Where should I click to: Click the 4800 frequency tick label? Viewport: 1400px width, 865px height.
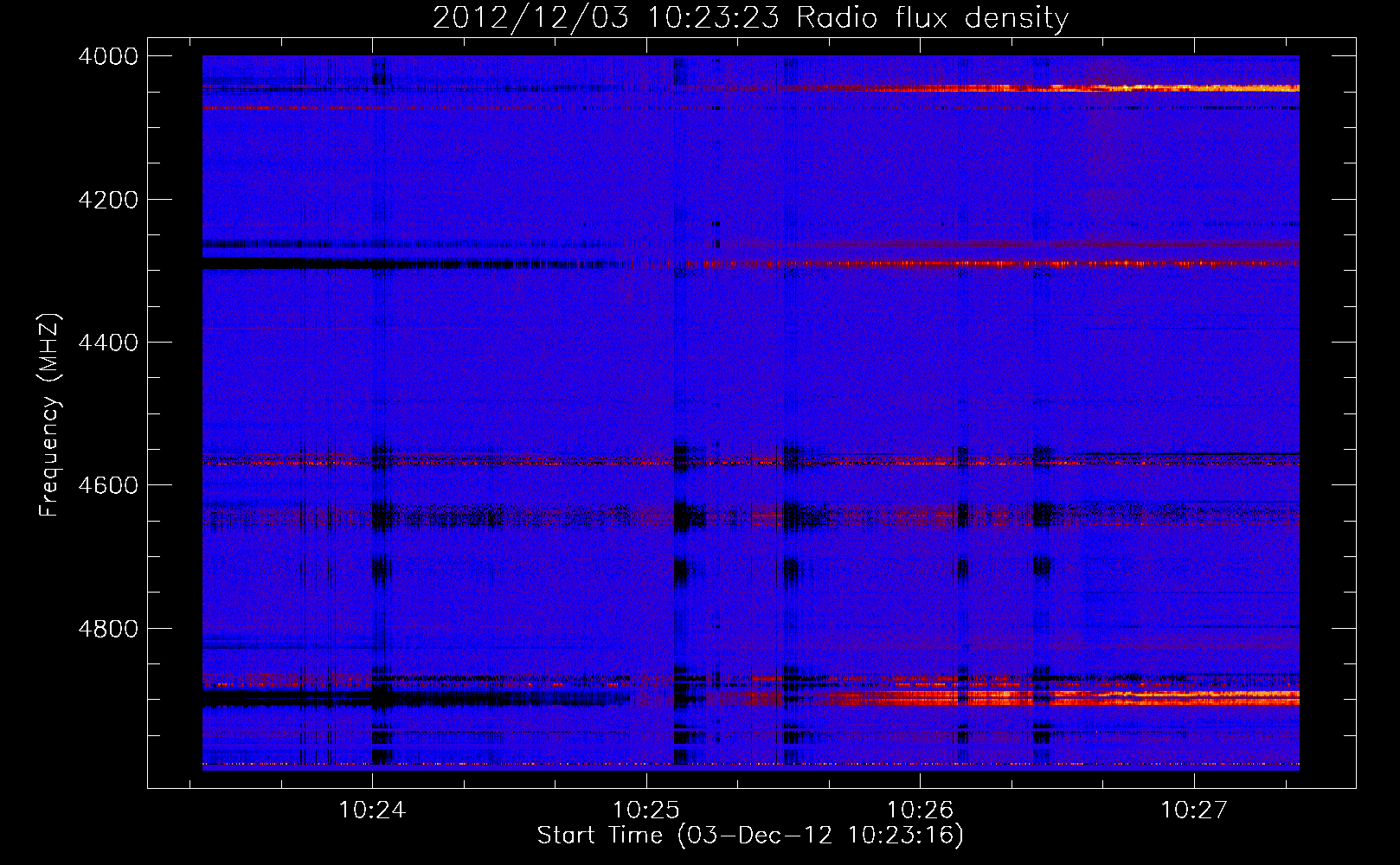point(108,628)
